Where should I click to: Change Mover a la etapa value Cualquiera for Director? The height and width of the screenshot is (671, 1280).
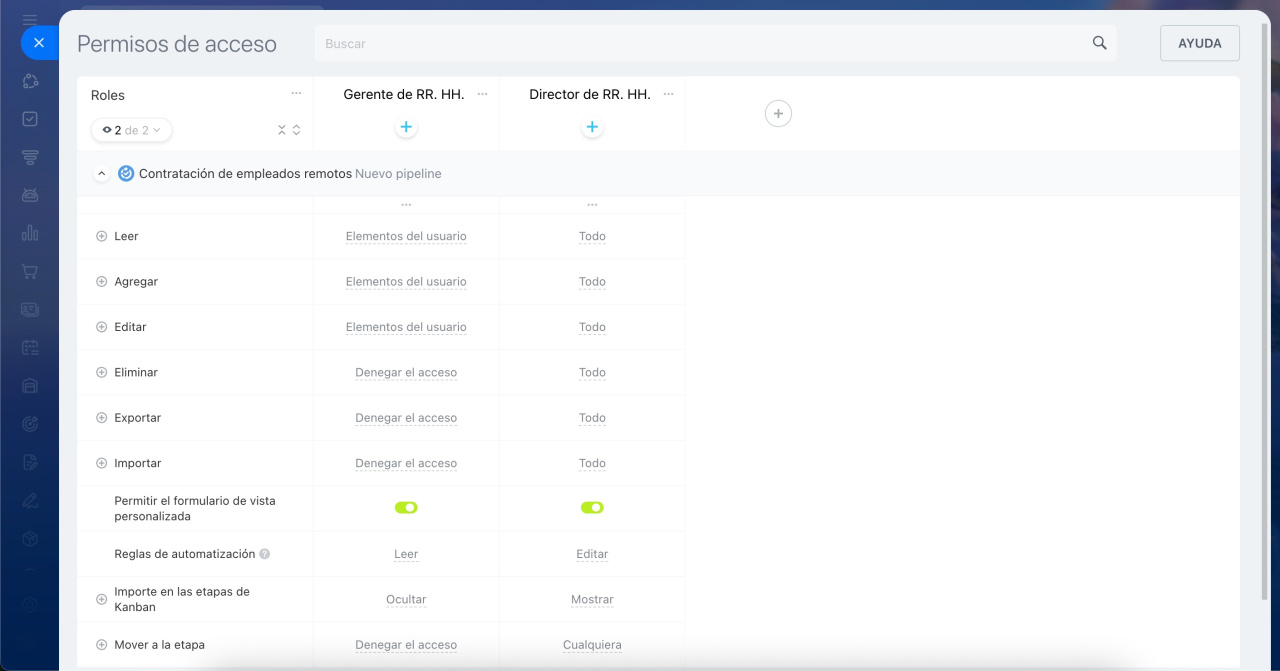(x=592, y=645)
